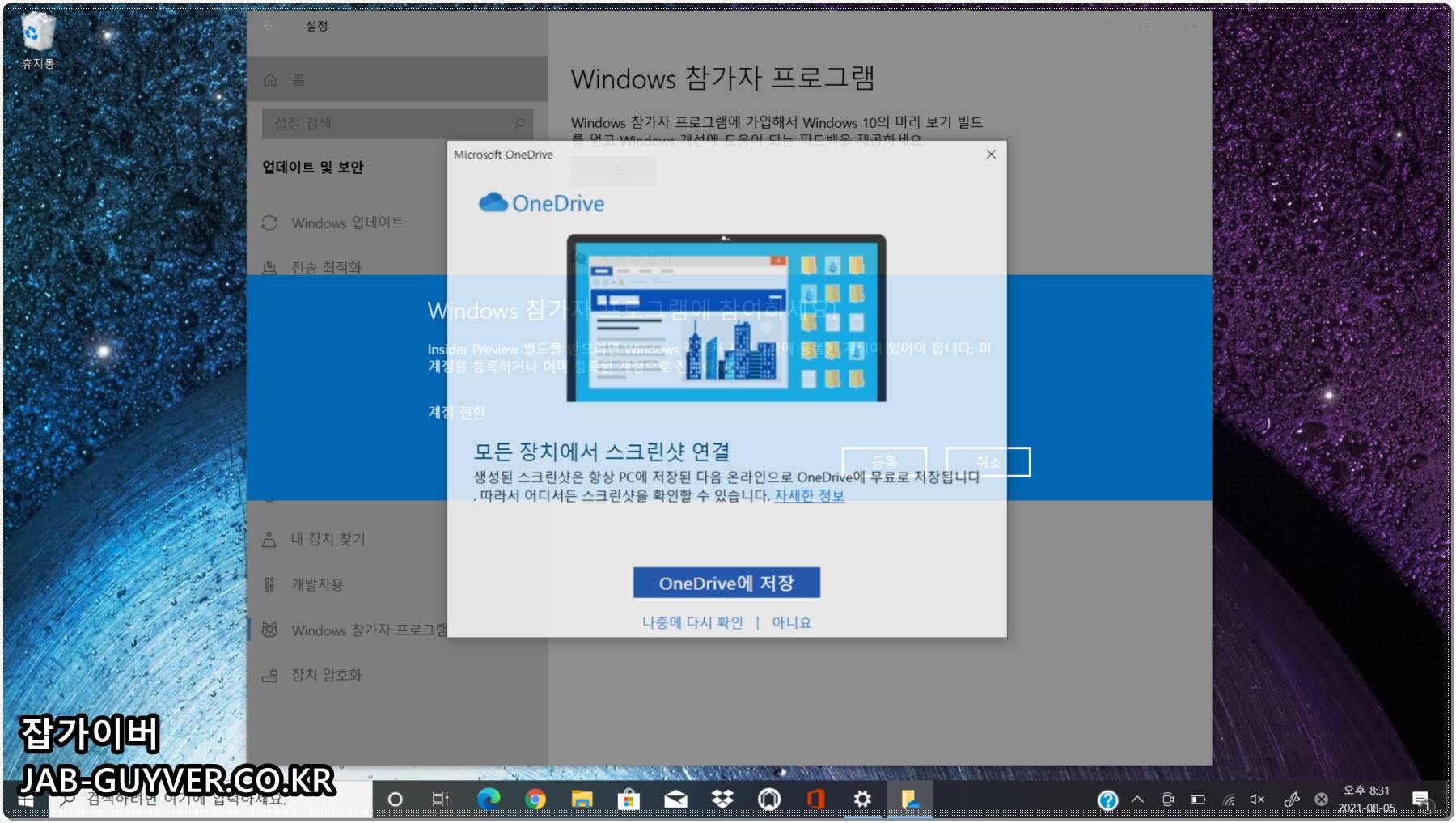Viewport: 1456px width, 823px height.
Task: Click the 개발자용 tools icon
Action: point(269,584)
